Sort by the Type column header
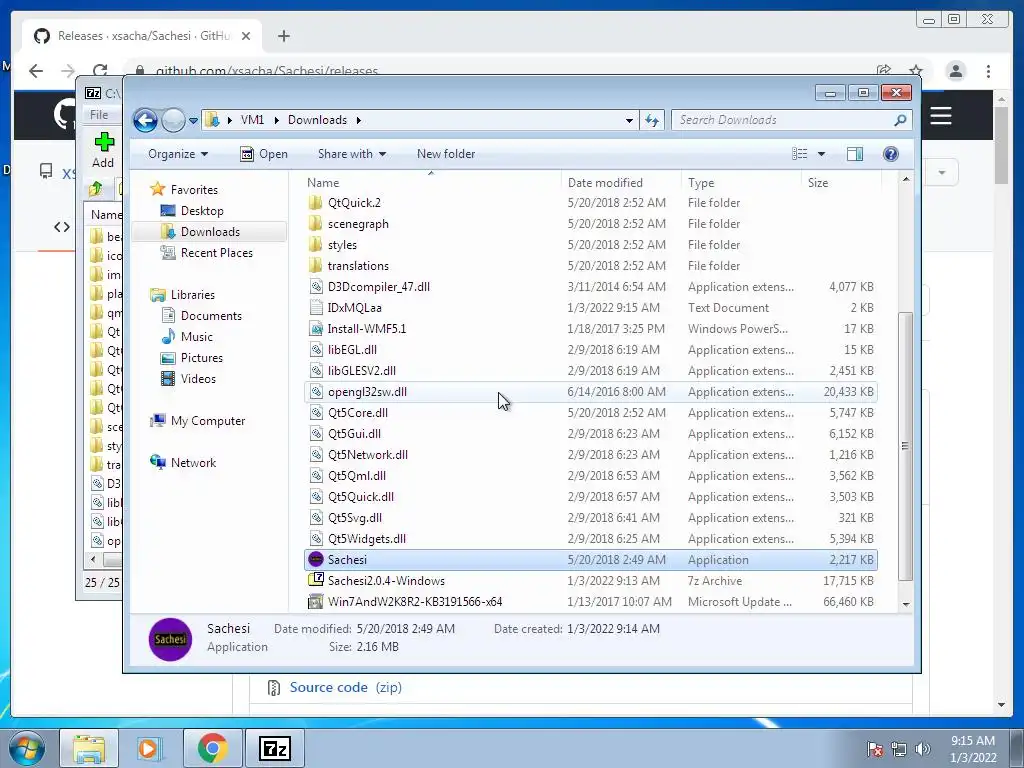This screenshot has width=1024, height=768. [x=741, y=183]
